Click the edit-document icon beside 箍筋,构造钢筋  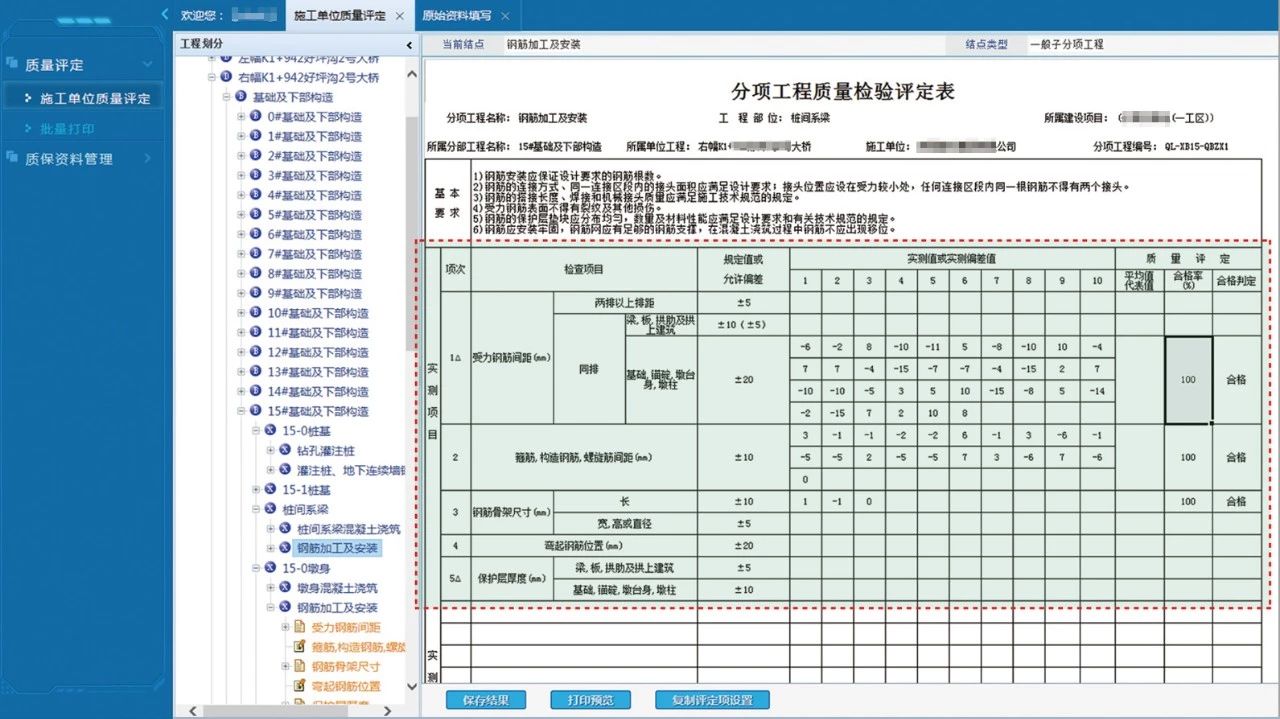(300, 647)
